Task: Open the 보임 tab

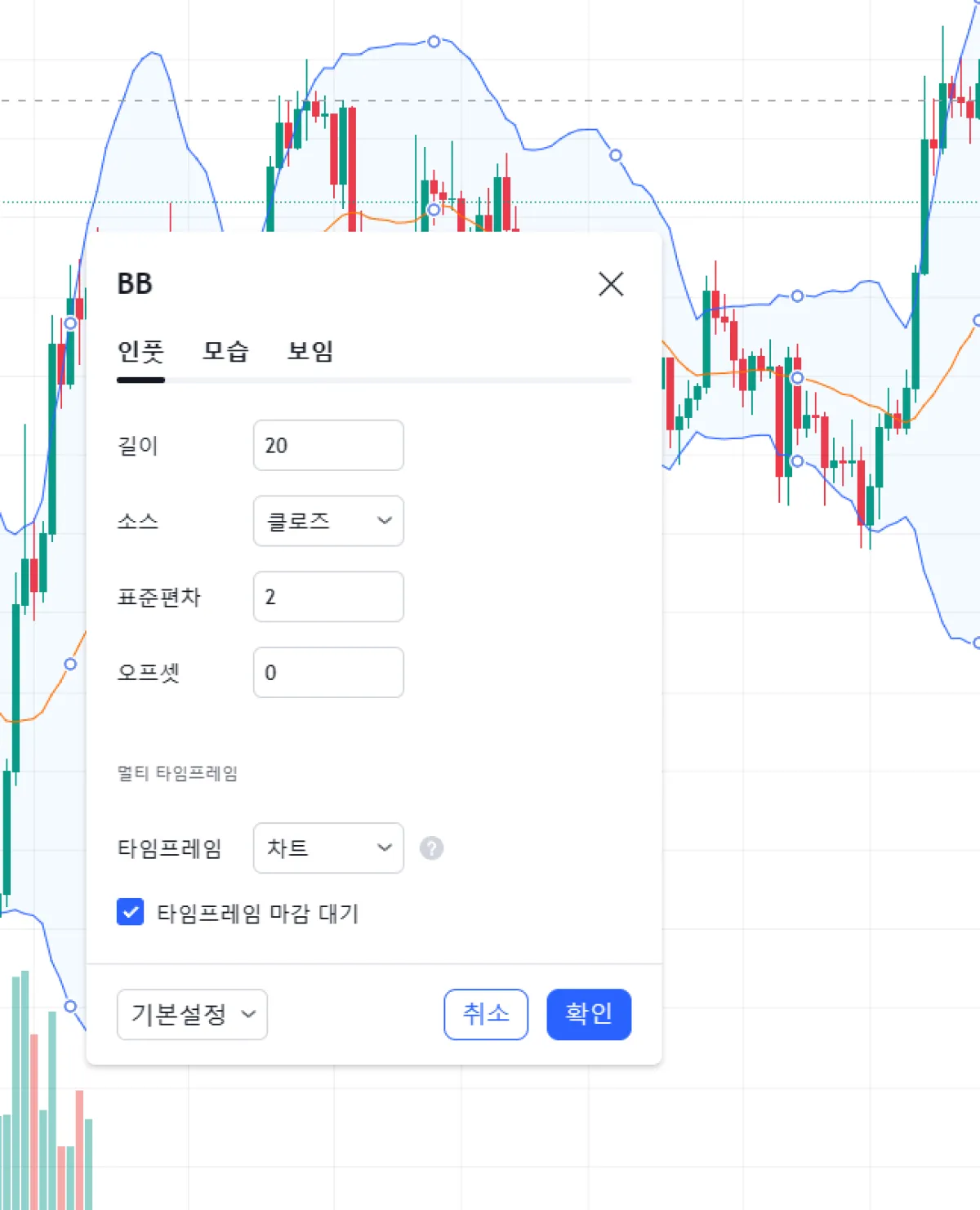Action: click(x=310, y=352)
